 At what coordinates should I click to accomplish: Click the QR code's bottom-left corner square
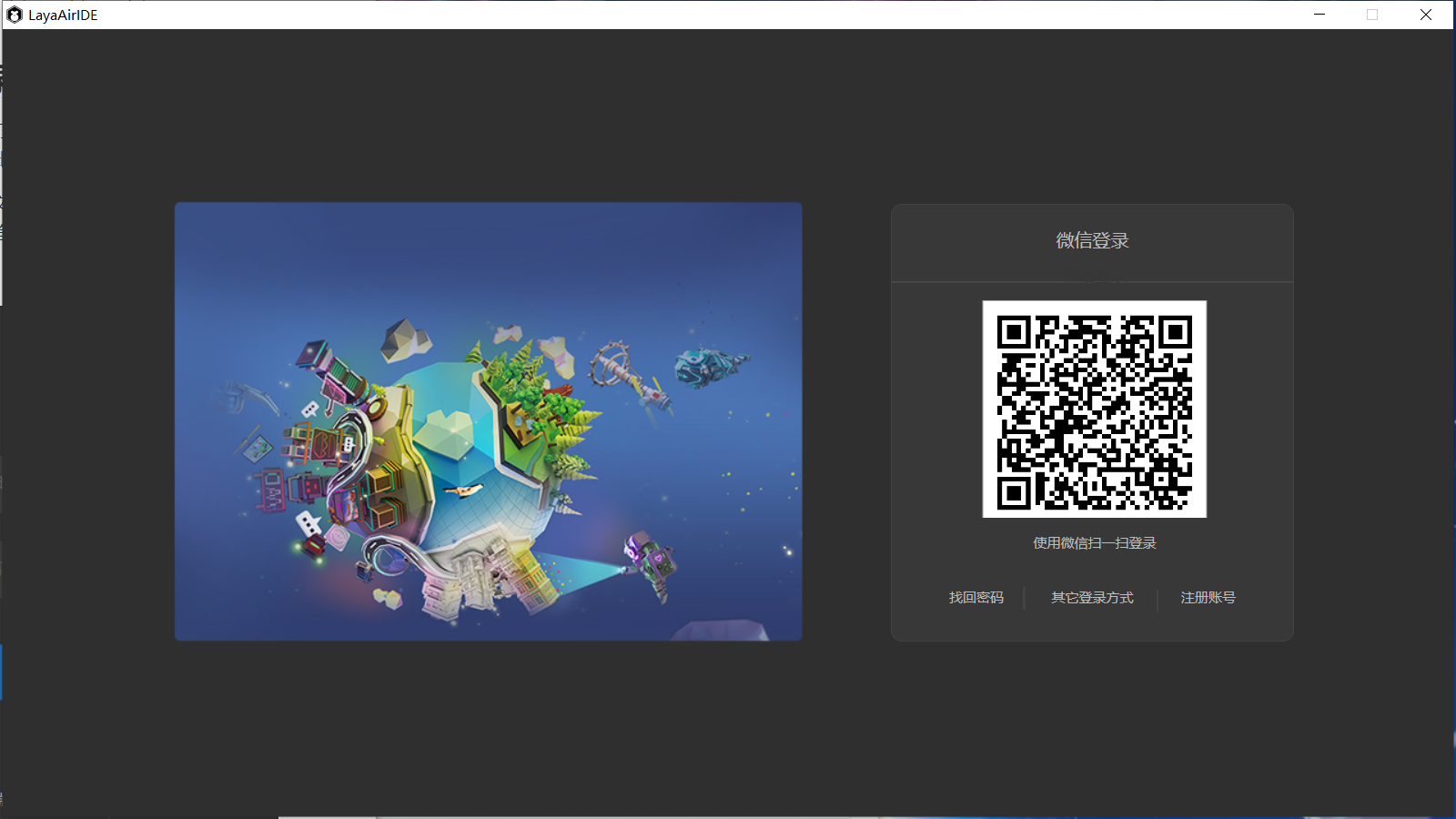(x=1013, y=492)
